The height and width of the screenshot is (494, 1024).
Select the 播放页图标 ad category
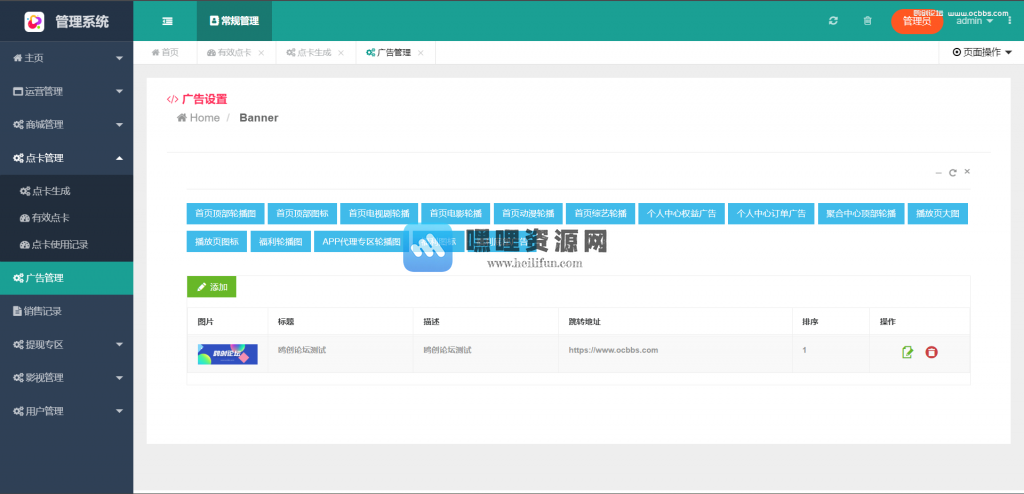click(x=217, y=241)
